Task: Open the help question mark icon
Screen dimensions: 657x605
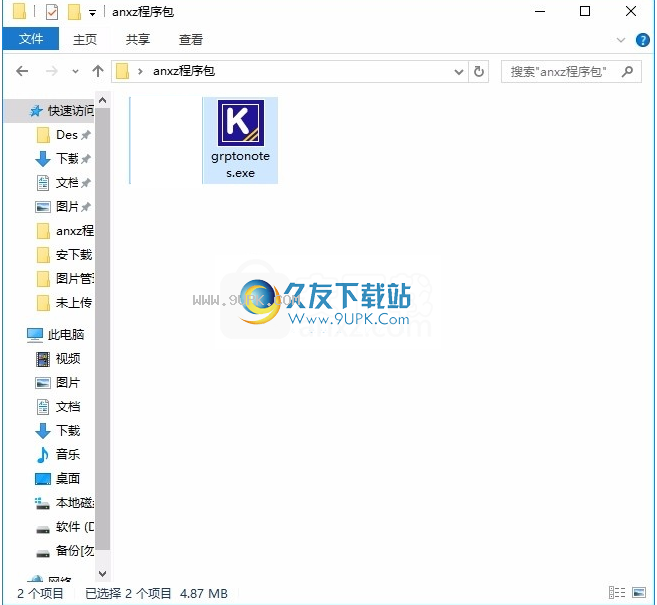Action: [x=642, y=40]
